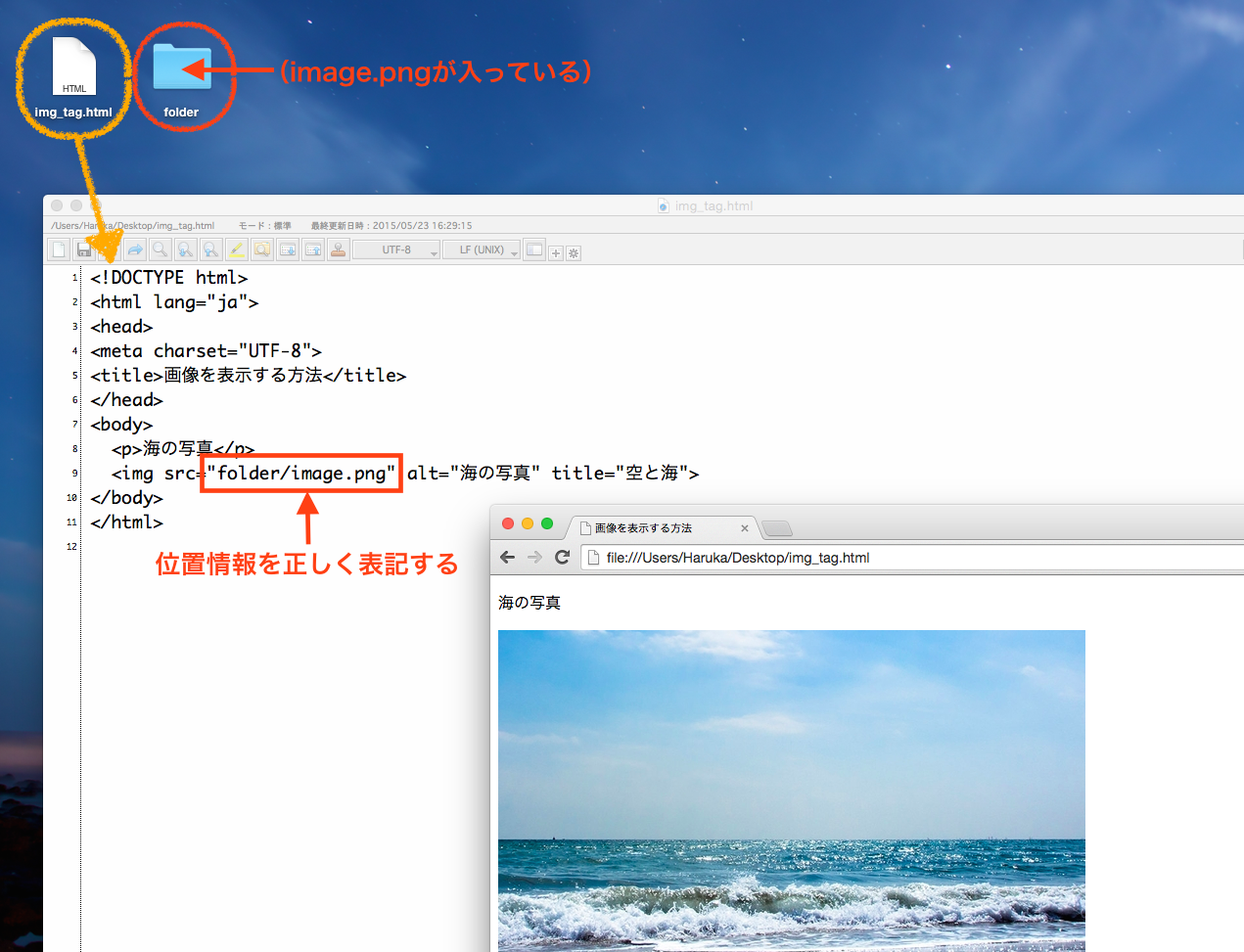This screenshot has width=1244, height=952.
Task: Click the plus button in the editor toolbar
Action: (x=555, y=251)
